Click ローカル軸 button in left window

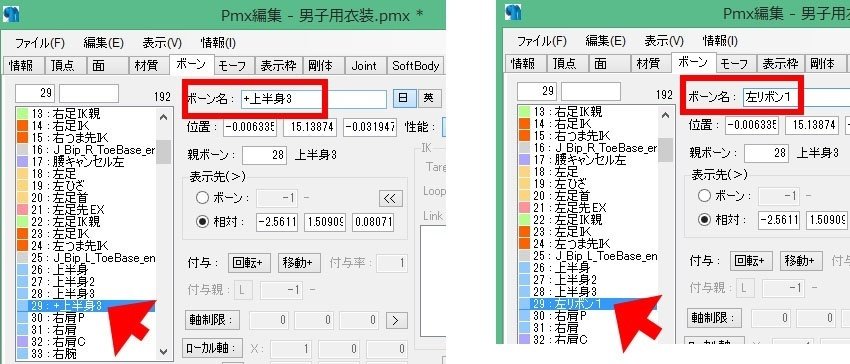(x=211, y=349)
